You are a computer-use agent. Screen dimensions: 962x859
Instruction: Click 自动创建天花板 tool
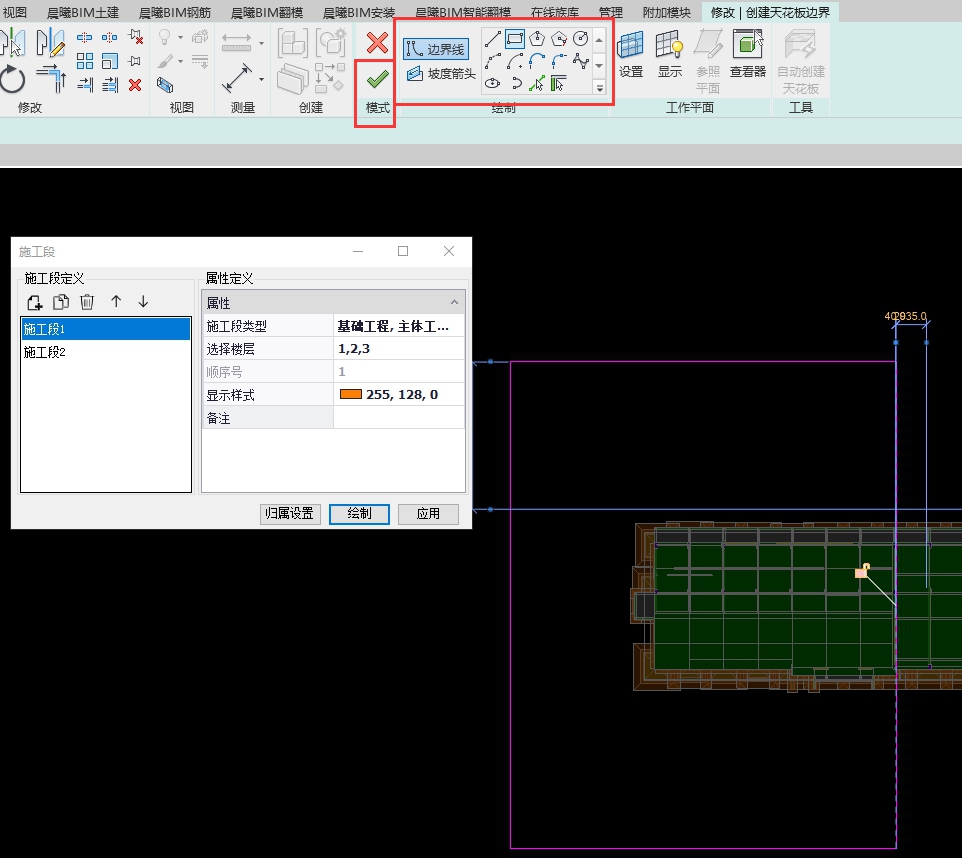tap(801, 61)
